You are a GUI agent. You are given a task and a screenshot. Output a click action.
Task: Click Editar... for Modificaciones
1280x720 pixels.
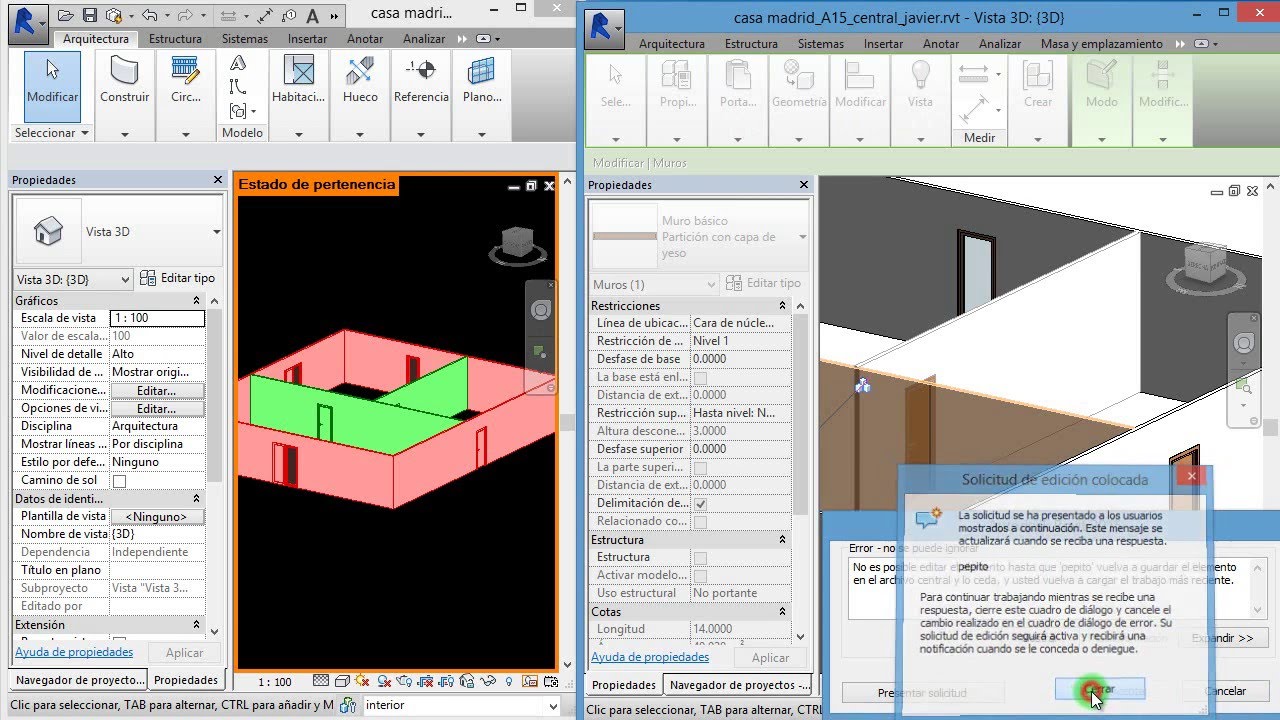157,390
